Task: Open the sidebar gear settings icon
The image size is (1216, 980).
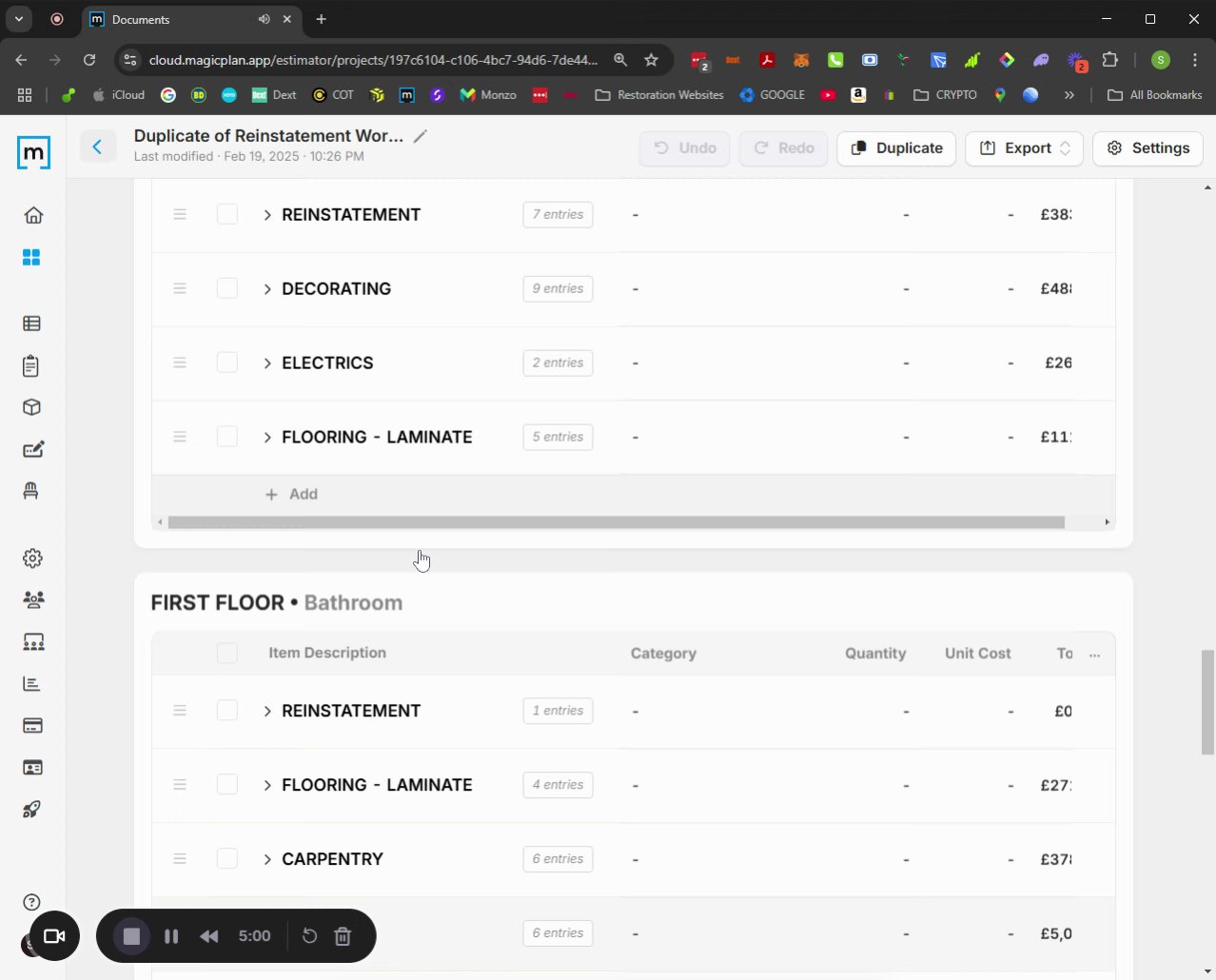Action: click(32, 559)
